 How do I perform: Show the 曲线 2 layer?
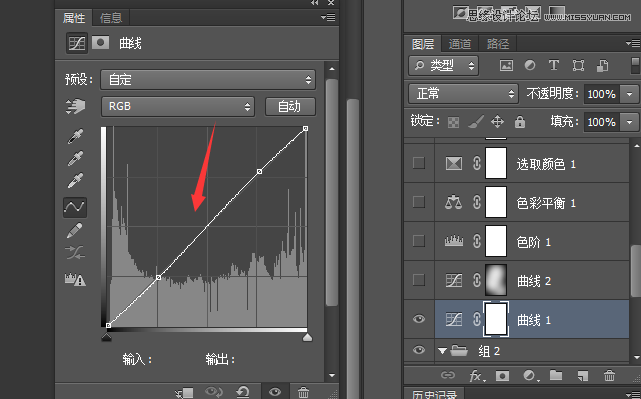419,280
